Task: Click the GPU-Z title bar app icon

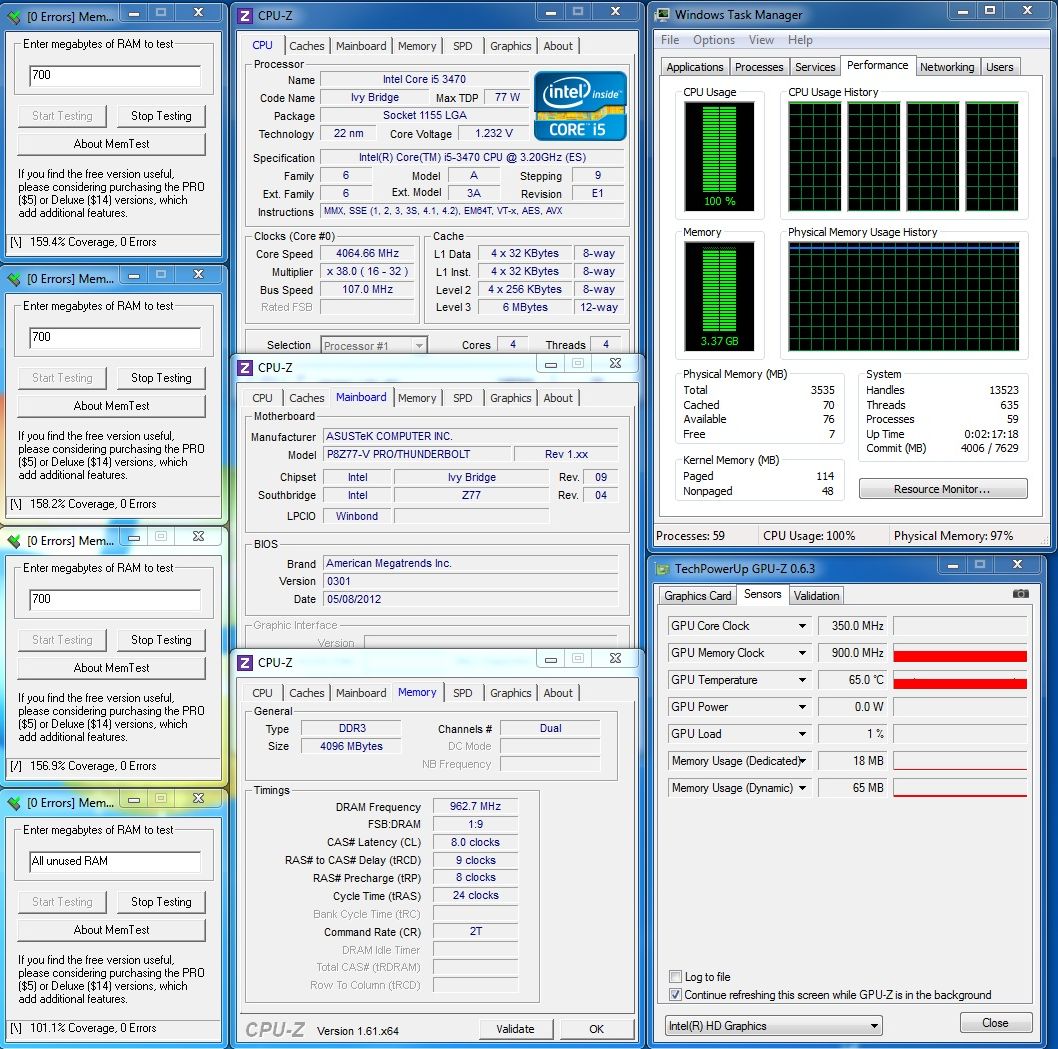Action: pos(663,569)
